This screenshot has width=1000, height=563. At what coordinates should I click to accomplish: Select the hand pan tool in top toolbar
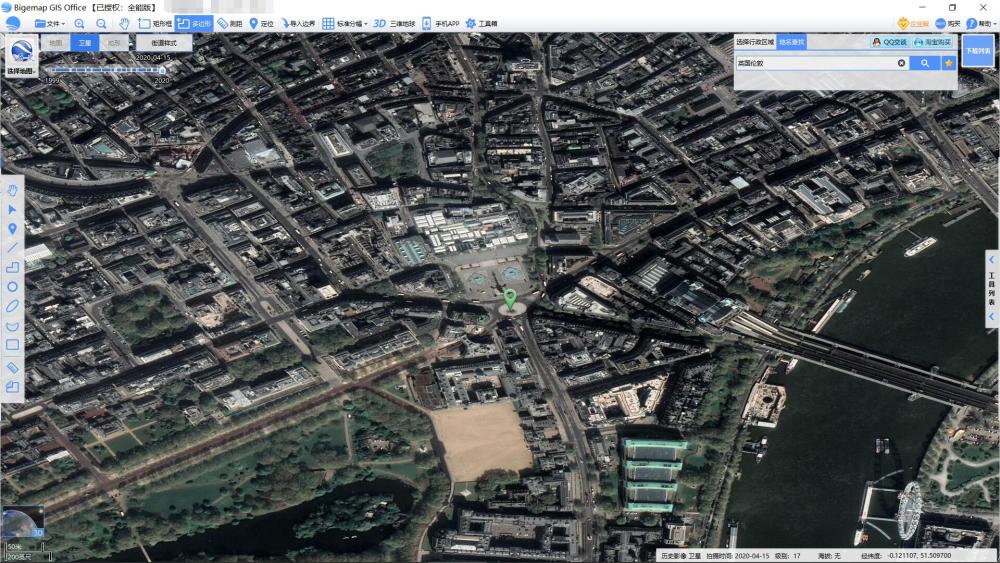click(124, 24)
